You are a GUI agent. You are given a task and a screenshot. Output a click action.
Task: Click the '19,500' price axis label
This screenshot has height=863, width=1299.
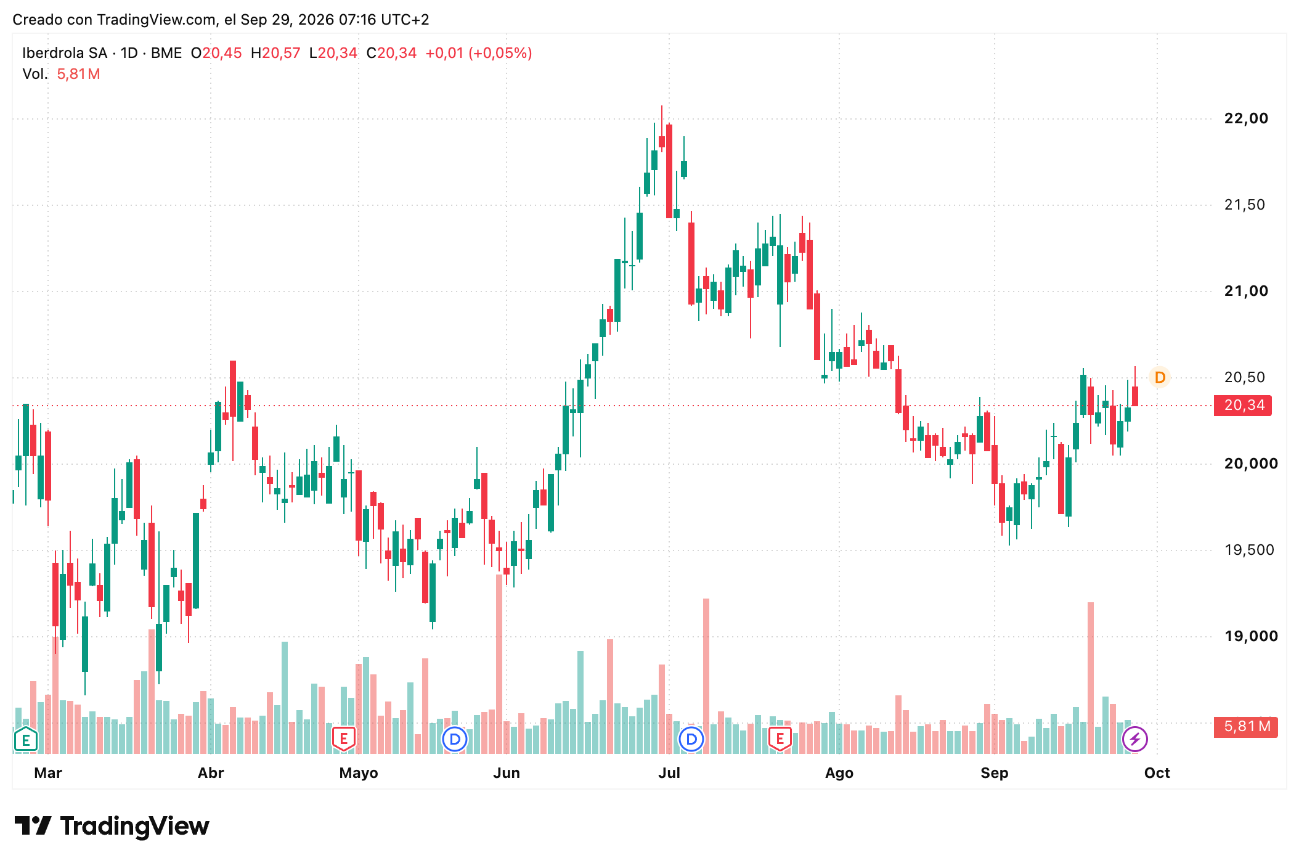pos(1250,550)
